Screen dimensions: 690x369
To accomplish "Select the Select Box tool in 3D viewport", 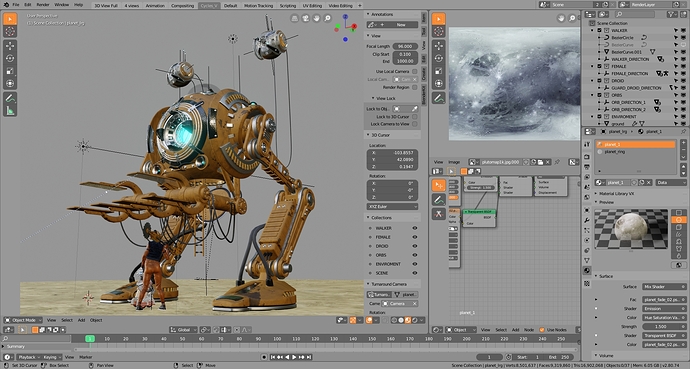I will click(x=10, y=19).
